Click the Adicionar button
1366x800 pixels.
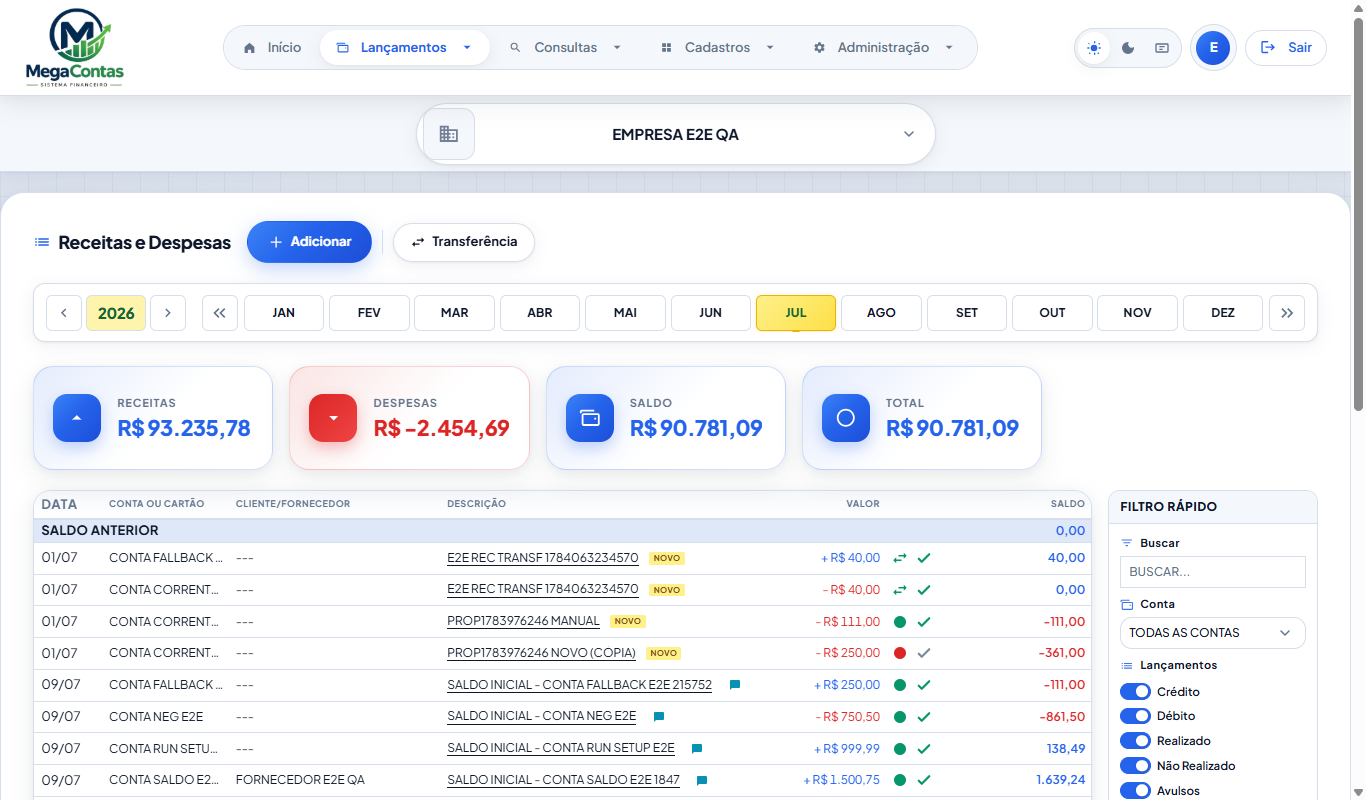pos(310,242)
